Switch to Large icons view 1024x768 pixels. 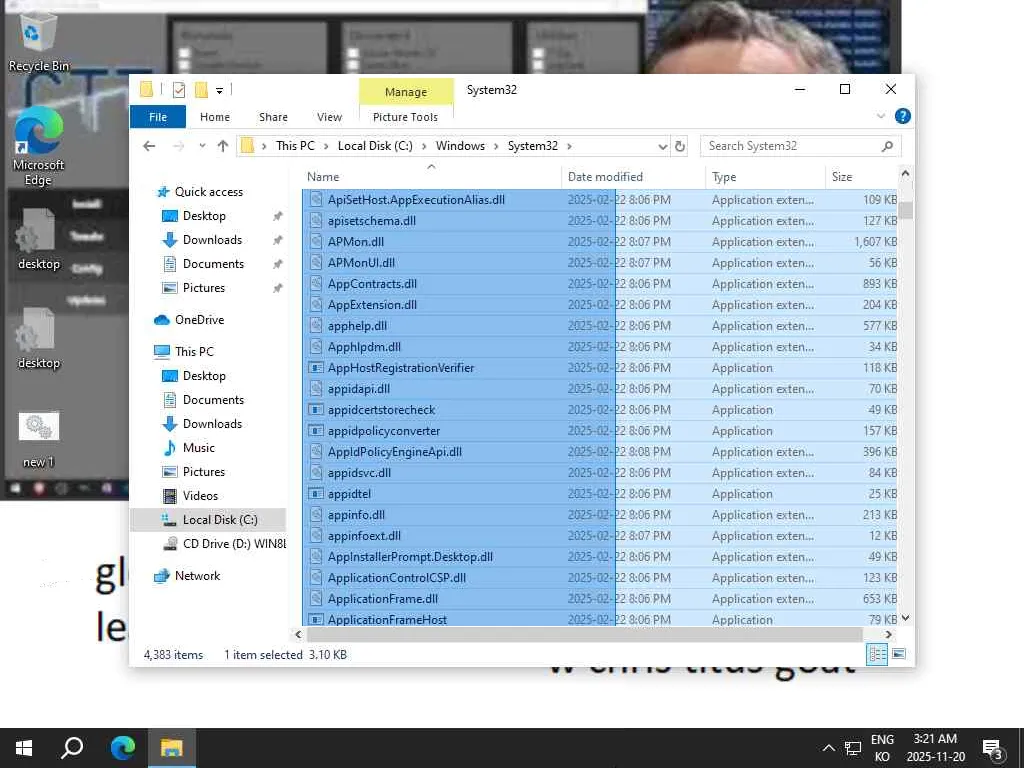pyautogui.click(x=899, y=654)
